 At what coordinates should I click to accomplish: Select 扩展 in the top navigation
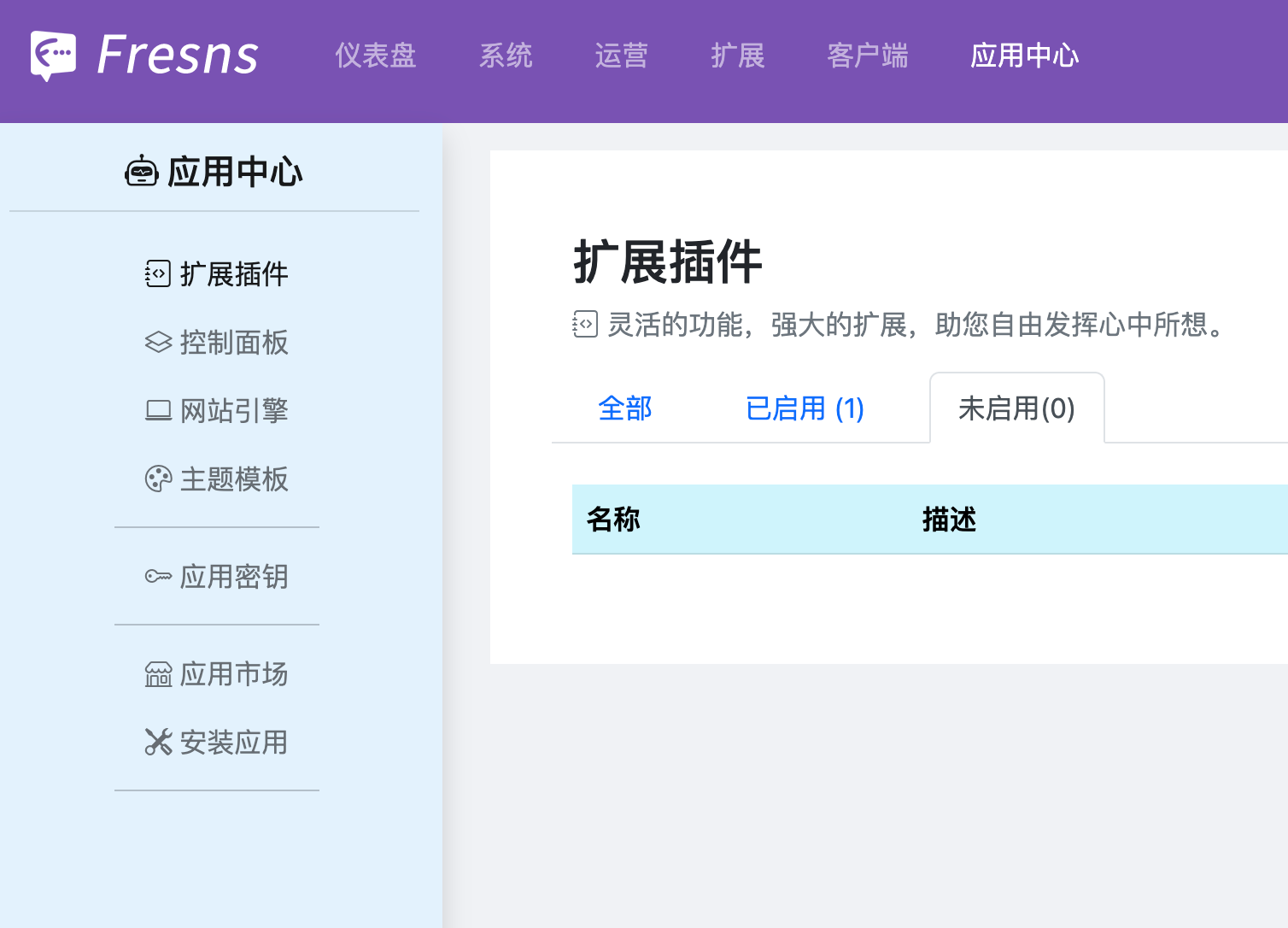737,56
